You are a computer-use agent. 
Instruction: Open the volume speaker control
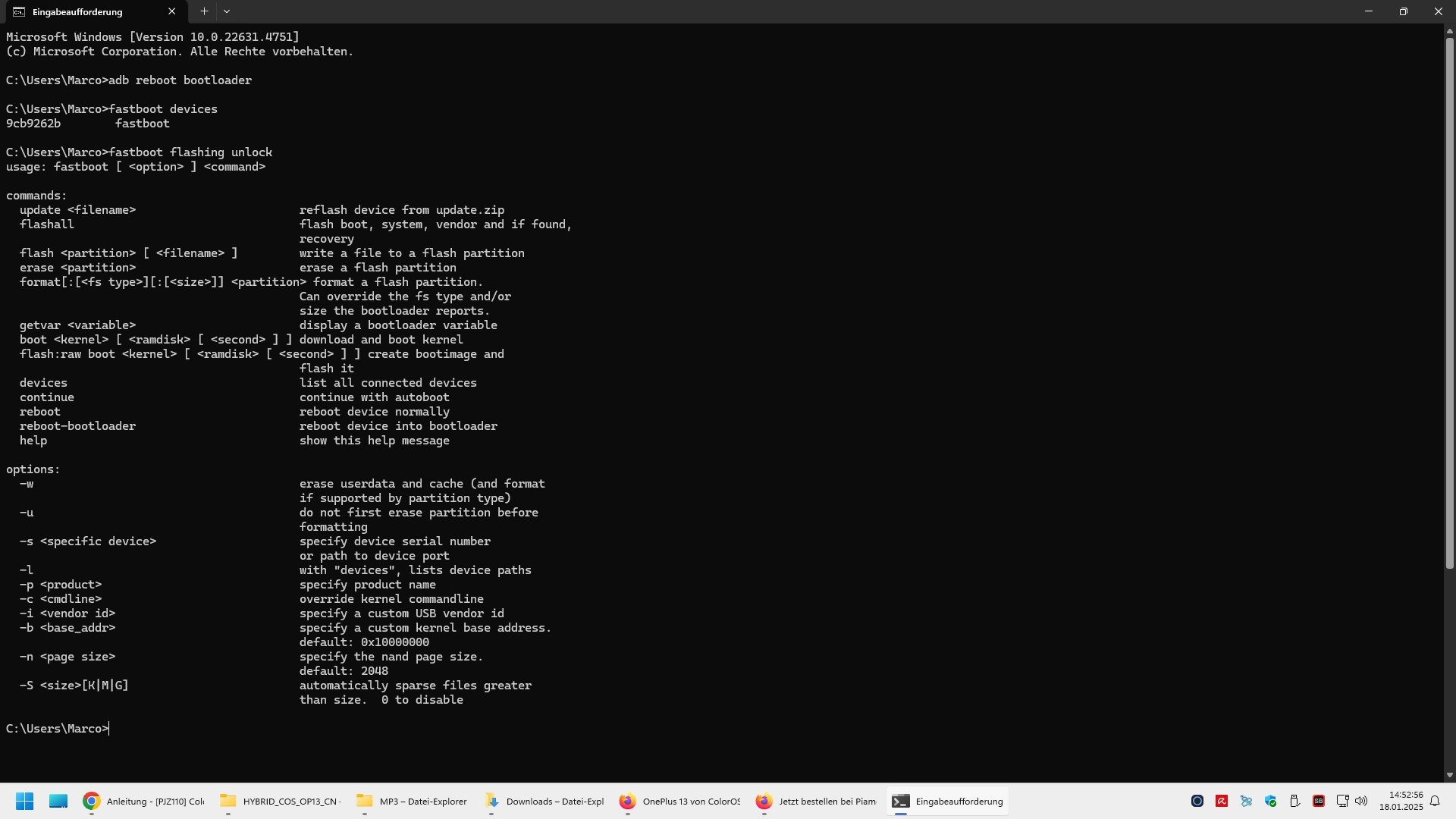[x=1361, y=801]
